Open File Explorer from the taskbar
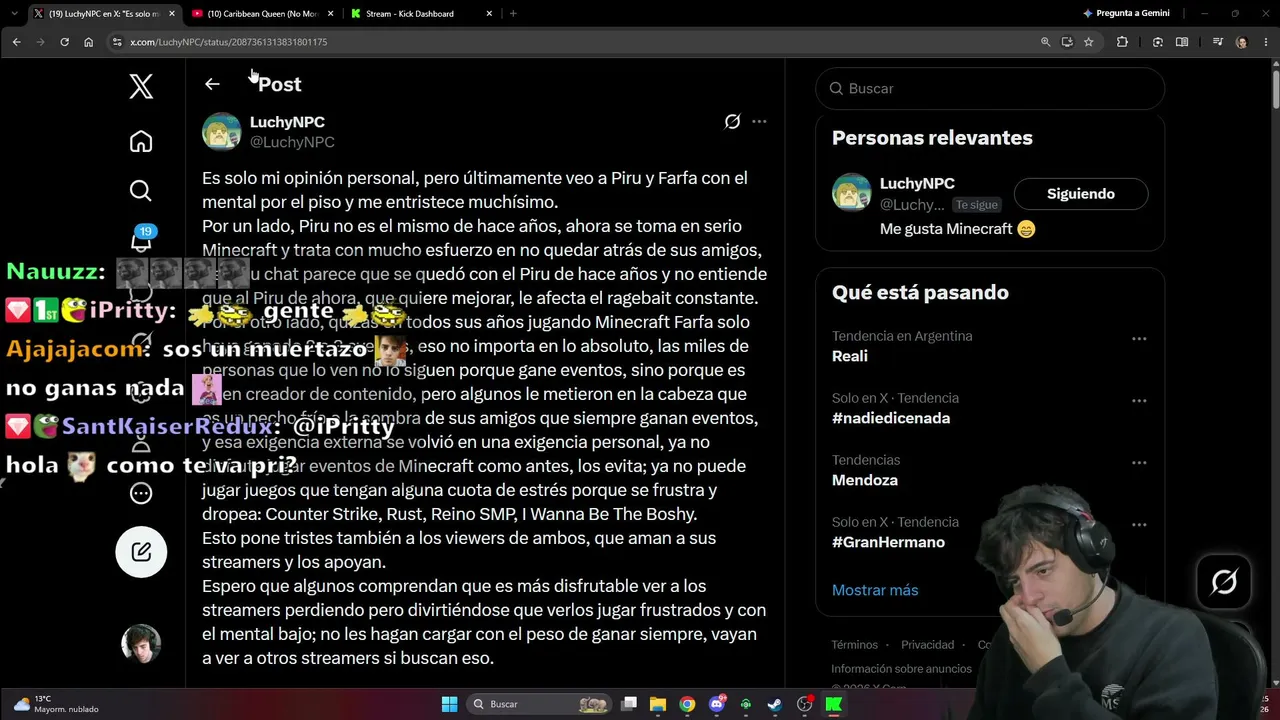1280x720 pixels. click(658, 704)
